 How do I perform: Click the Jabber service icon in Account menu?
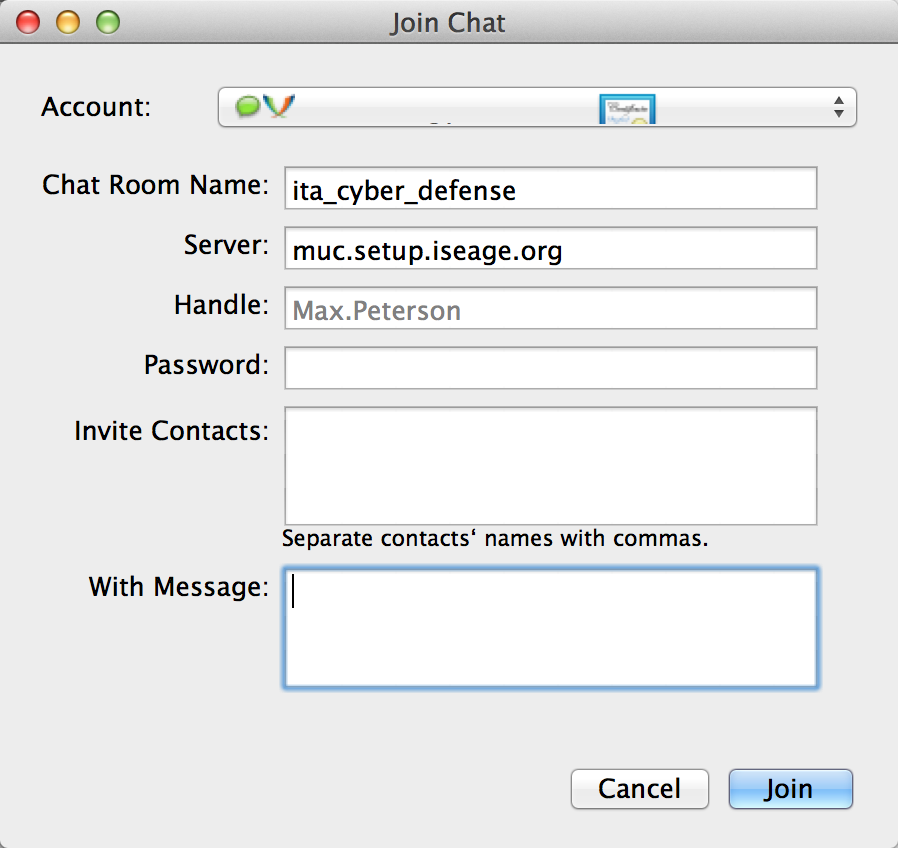pyautogui.click(x=279, y=106)
